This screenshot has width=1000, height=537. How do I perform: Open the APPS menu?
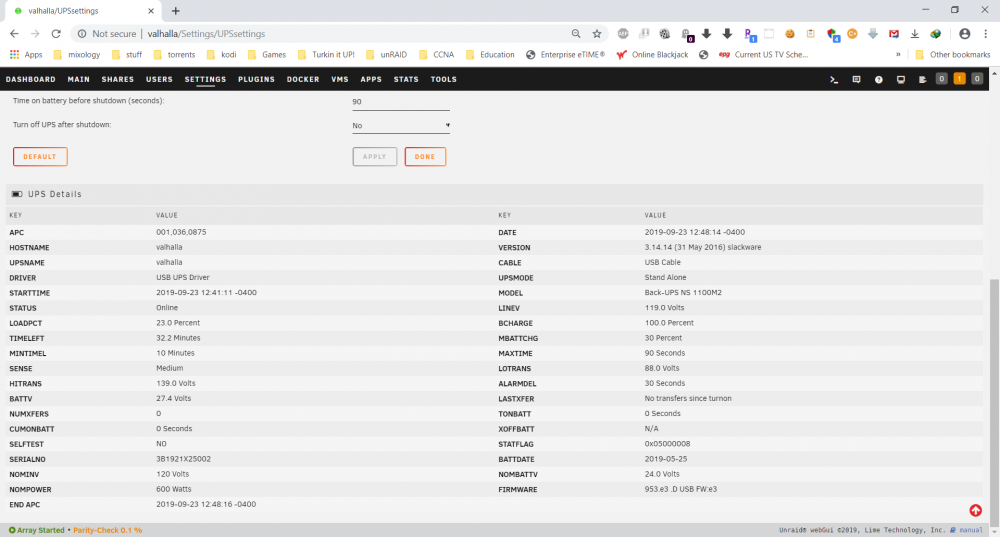click(x=371, y=80)
